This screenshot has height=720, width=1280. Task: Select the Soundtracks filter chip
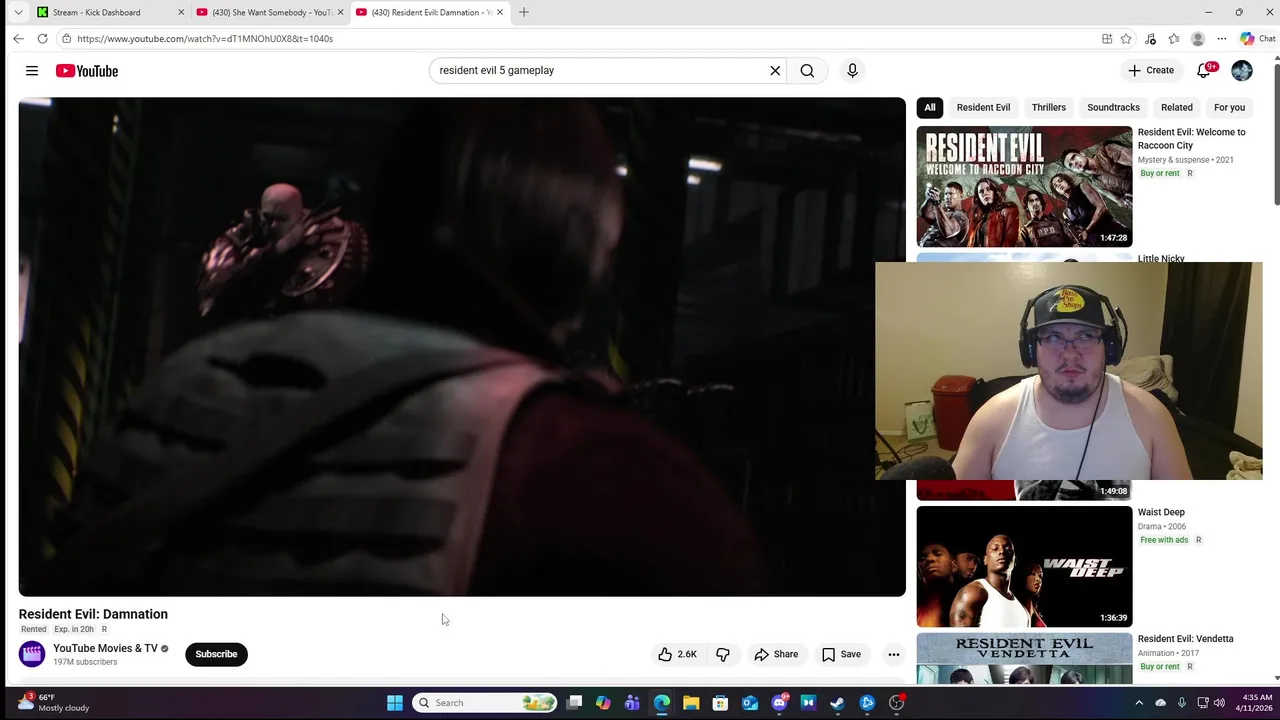[1113, 107]
